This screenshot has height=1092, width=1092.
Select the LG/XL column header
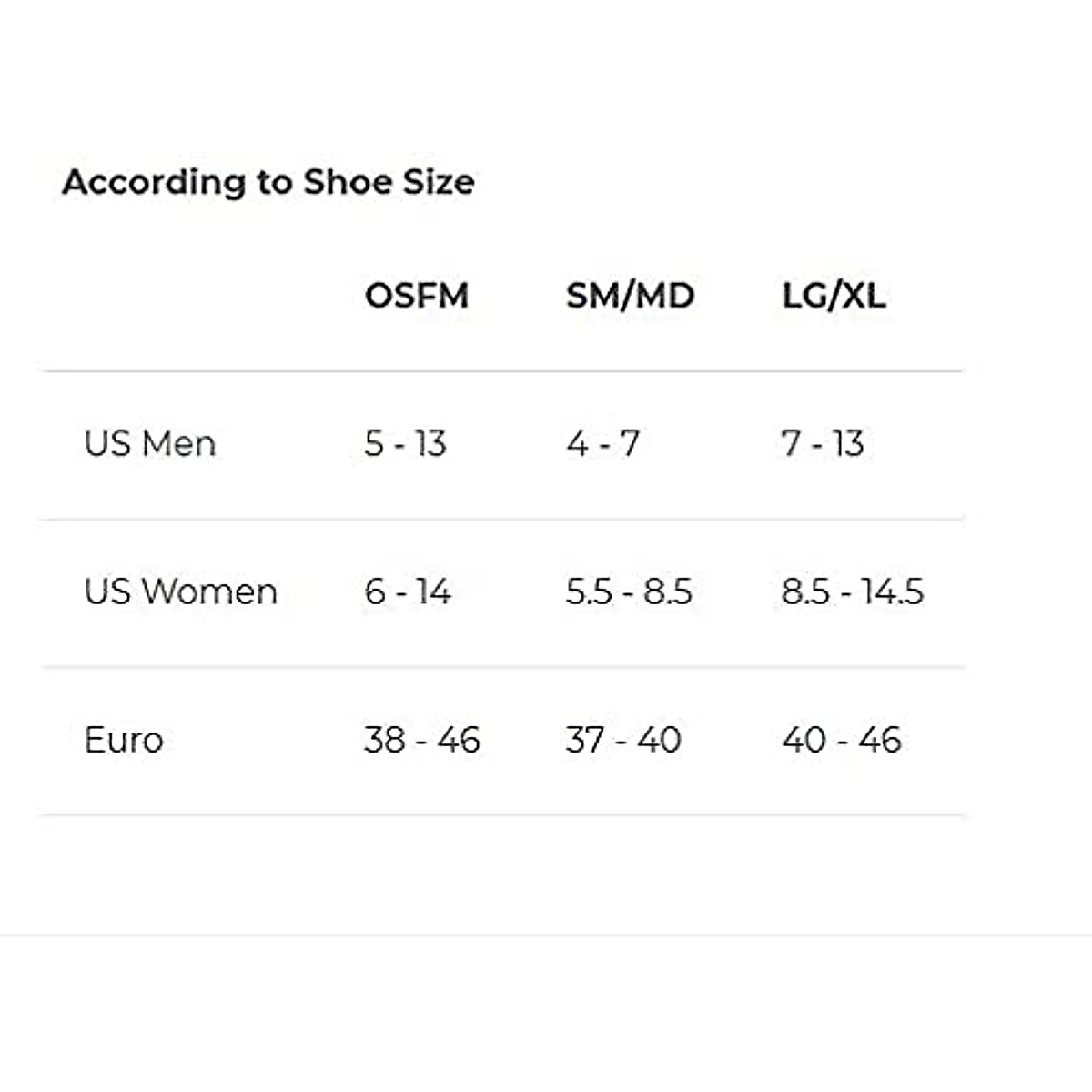[x=834, y=296]
